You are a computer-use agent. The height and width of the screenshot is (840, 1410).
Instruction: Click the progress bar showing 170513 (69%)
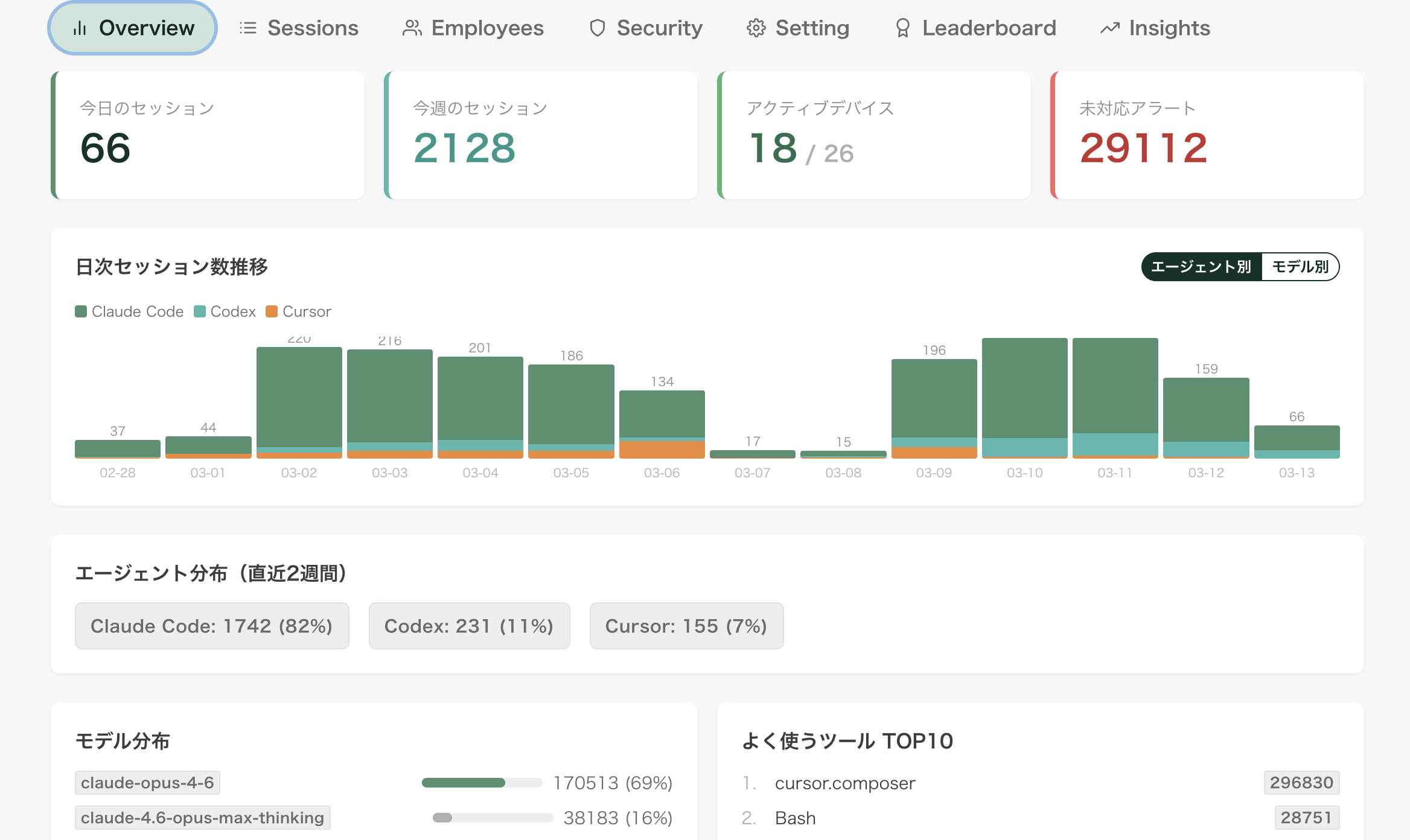[x=481, y=783]
